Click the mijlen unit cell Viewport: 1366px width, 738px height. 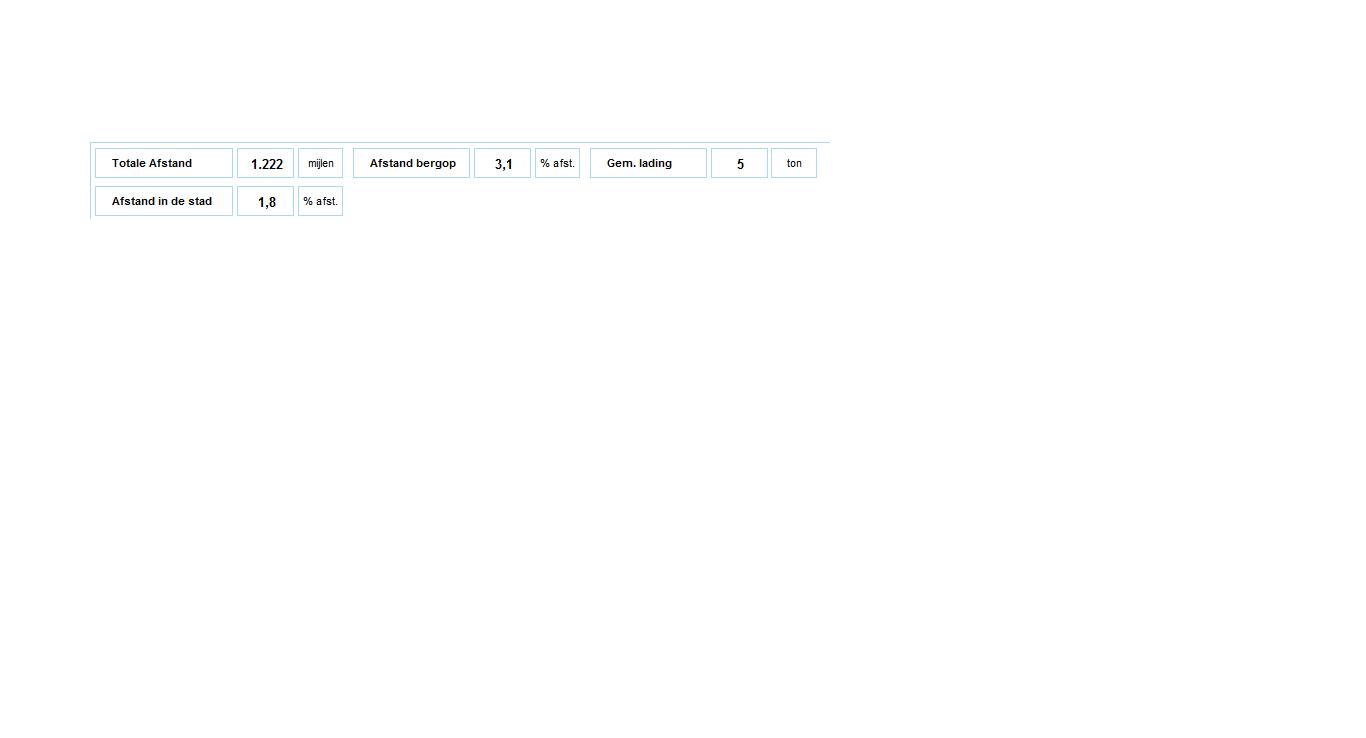320,163
